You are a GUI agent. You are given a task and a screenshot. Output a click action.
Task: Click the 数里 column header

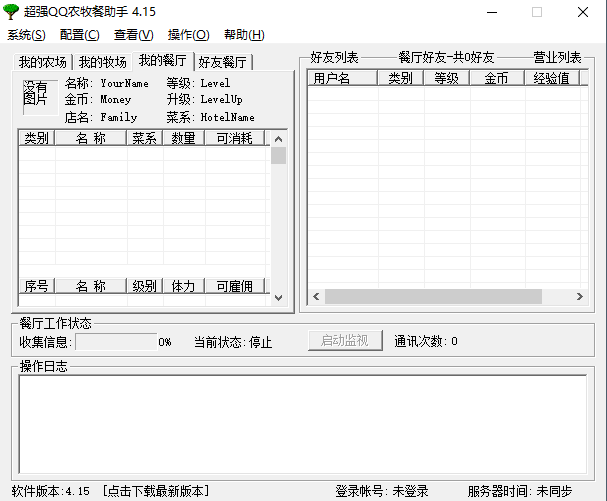pos(183,138)
